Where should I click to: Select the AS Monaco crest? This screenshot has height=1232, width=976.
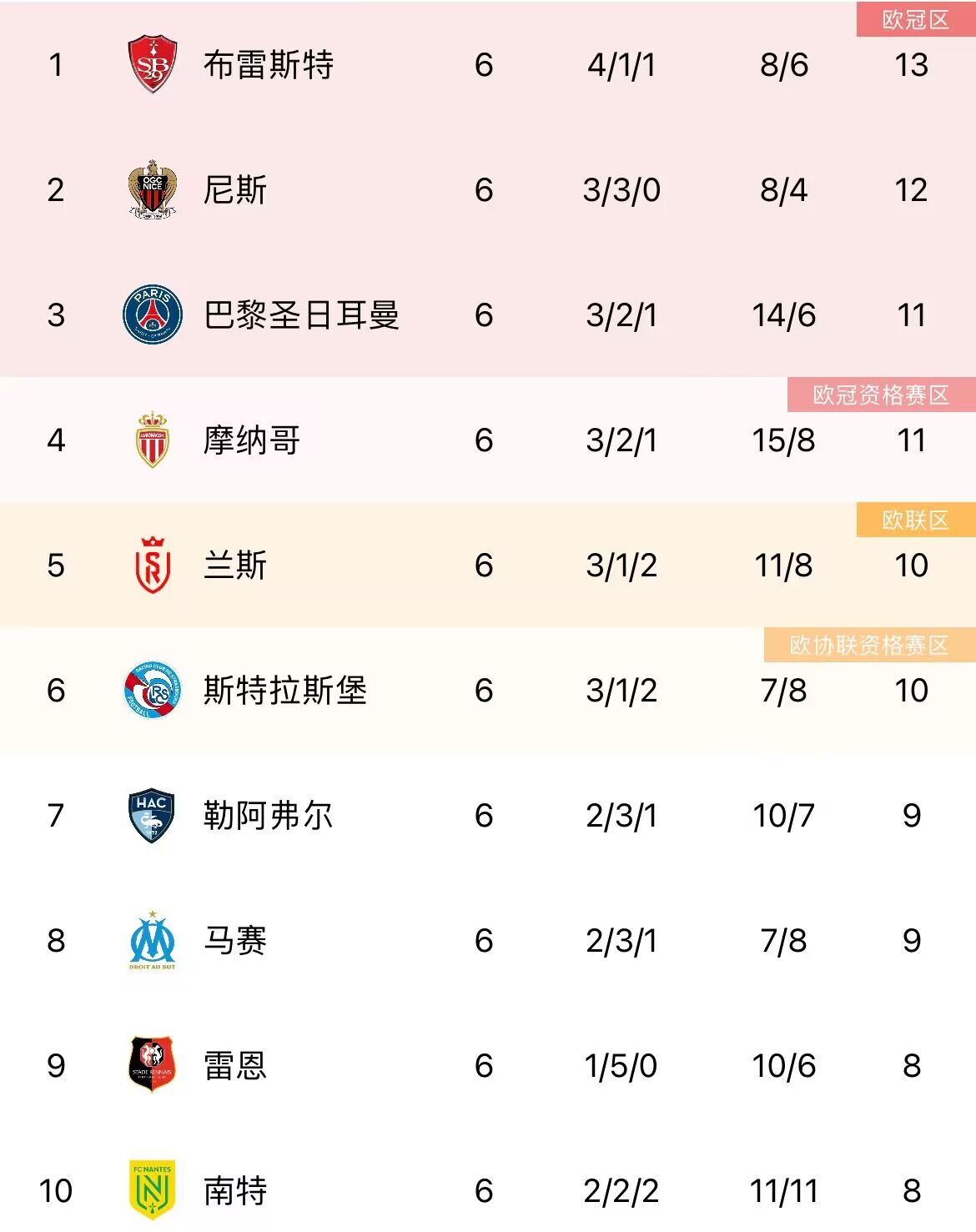153,440
